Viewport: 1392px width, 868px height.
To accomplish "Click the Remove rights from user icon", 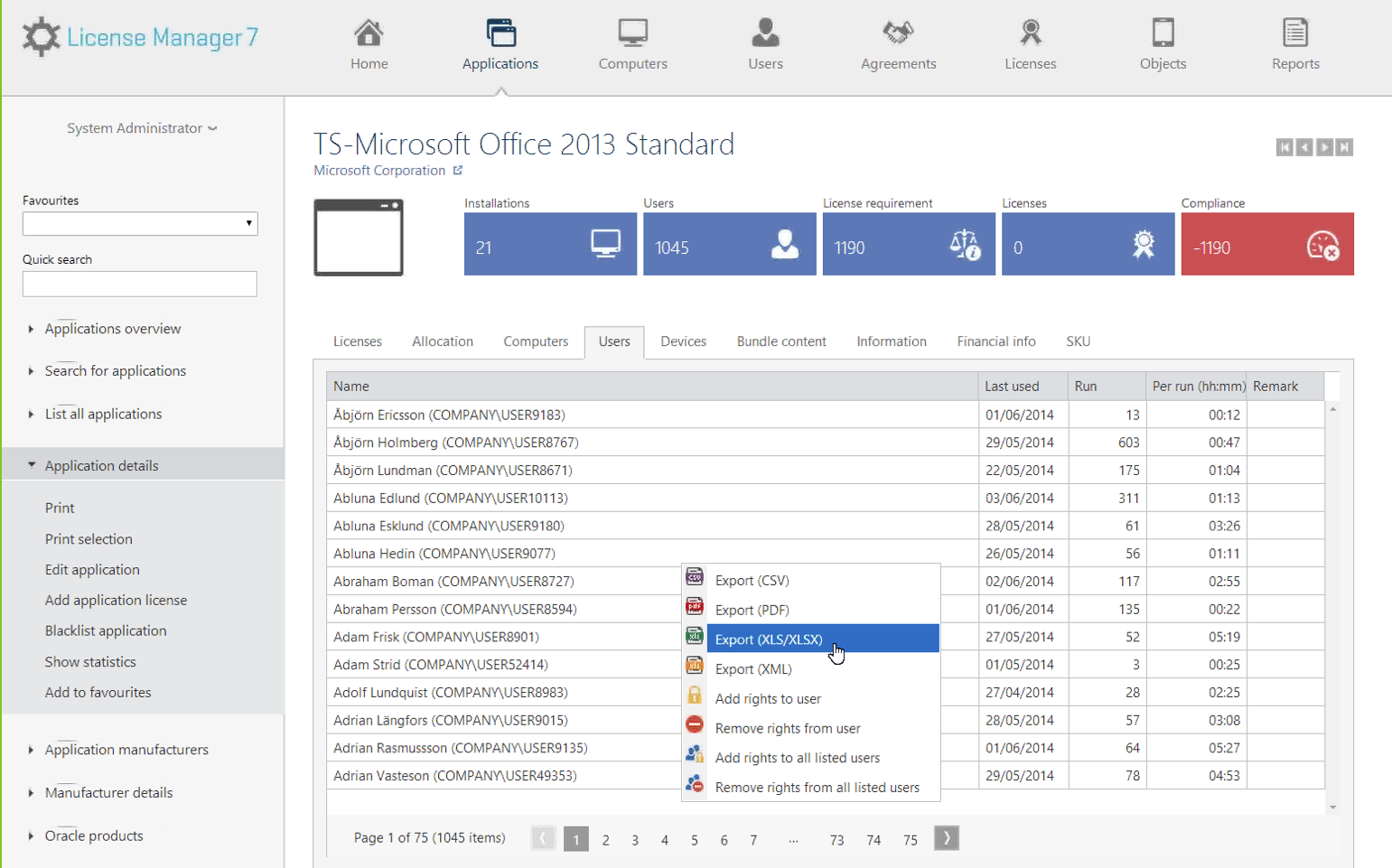I will 695,725.
